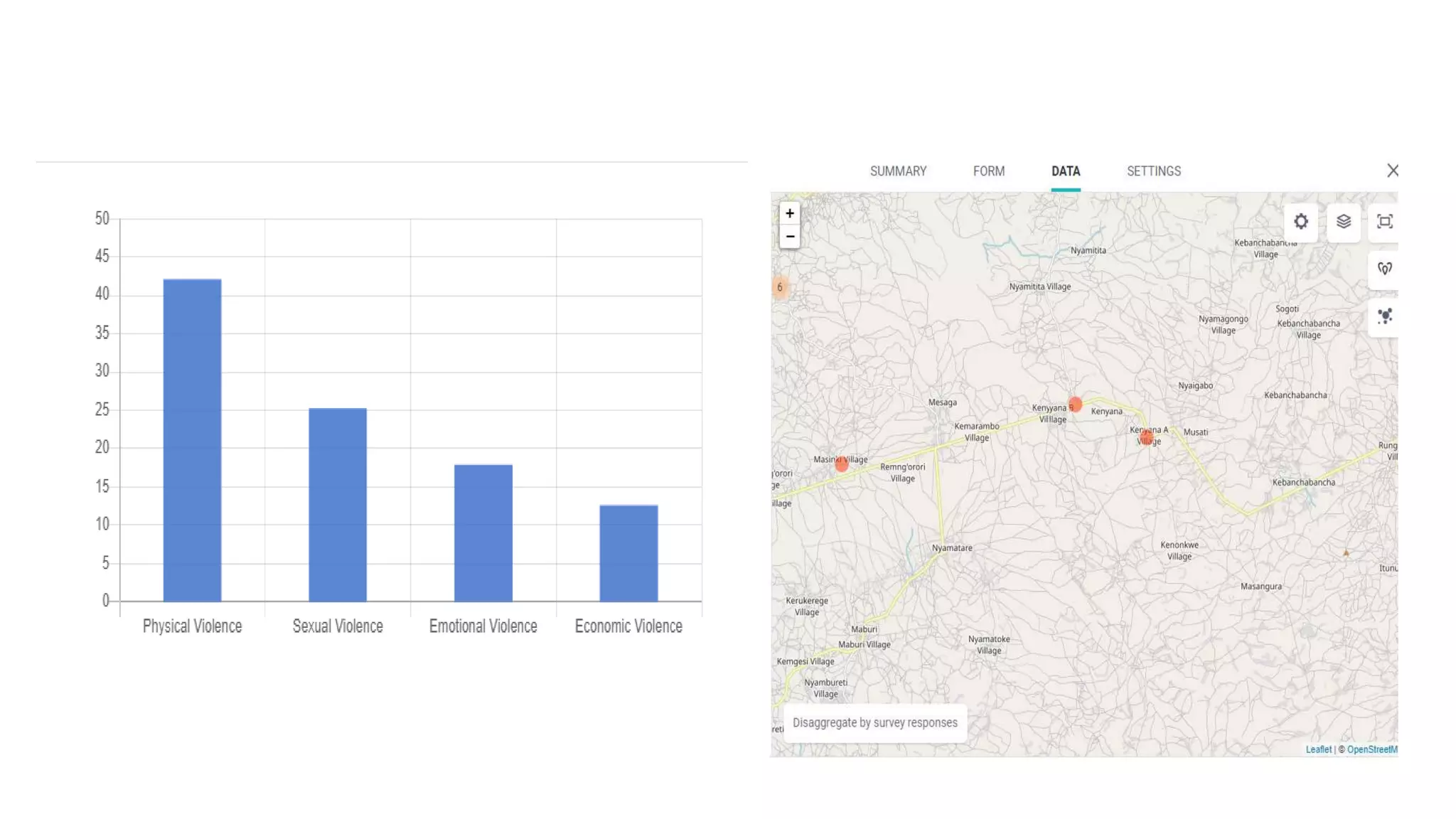Go to the SETTINGS tab

[x=1153, y=171]
